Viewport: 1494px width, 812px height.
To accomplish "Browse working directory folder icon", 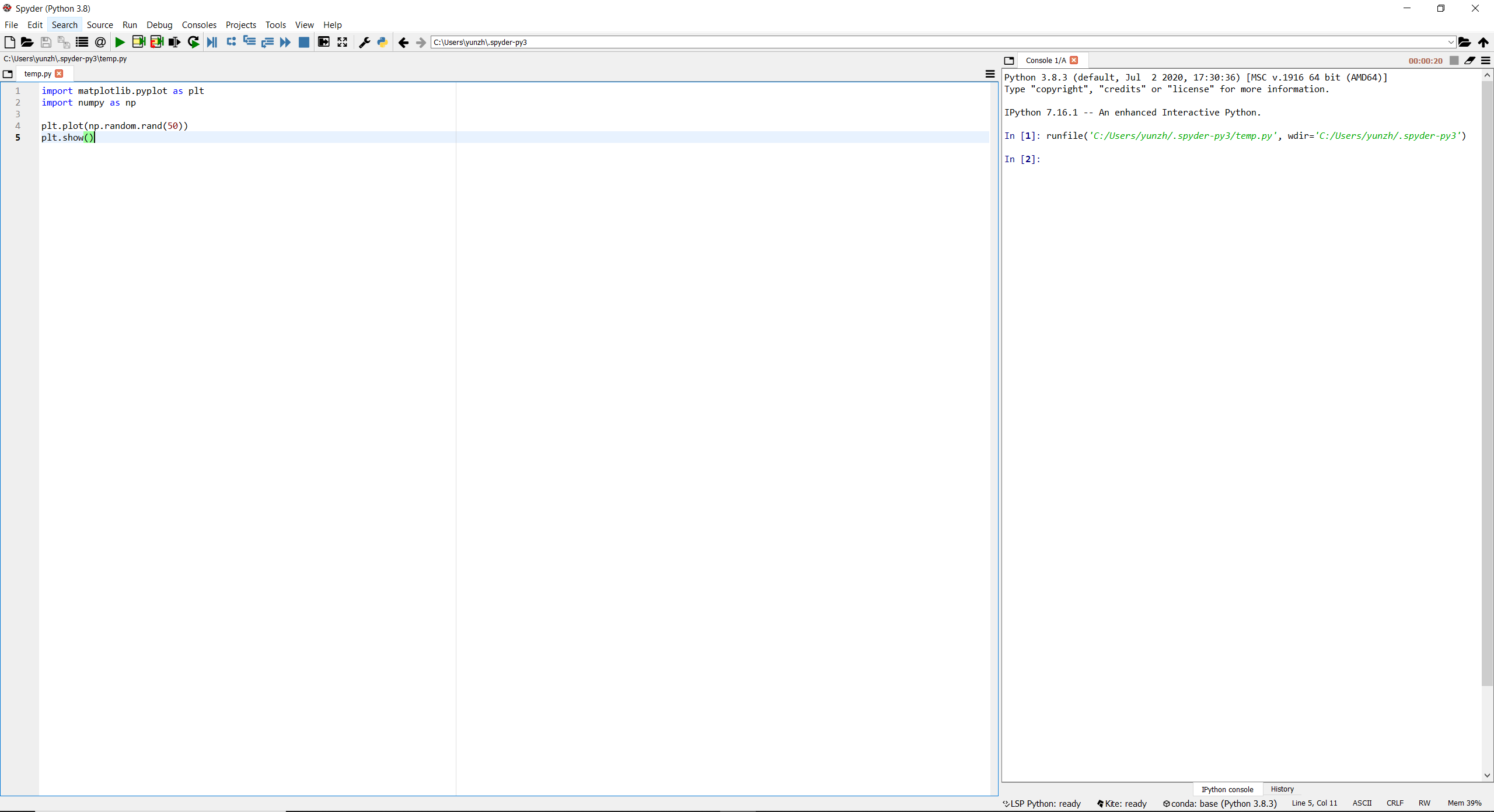I will (x=1464, y=42).
